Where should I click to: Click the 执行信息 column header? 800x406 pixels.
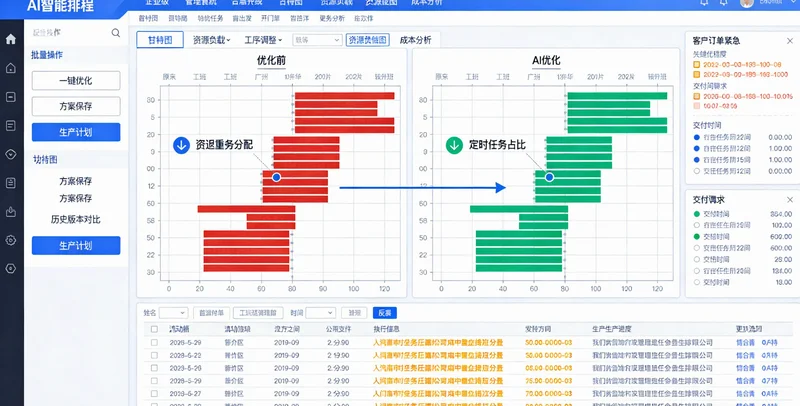click(x=386, y=329)
